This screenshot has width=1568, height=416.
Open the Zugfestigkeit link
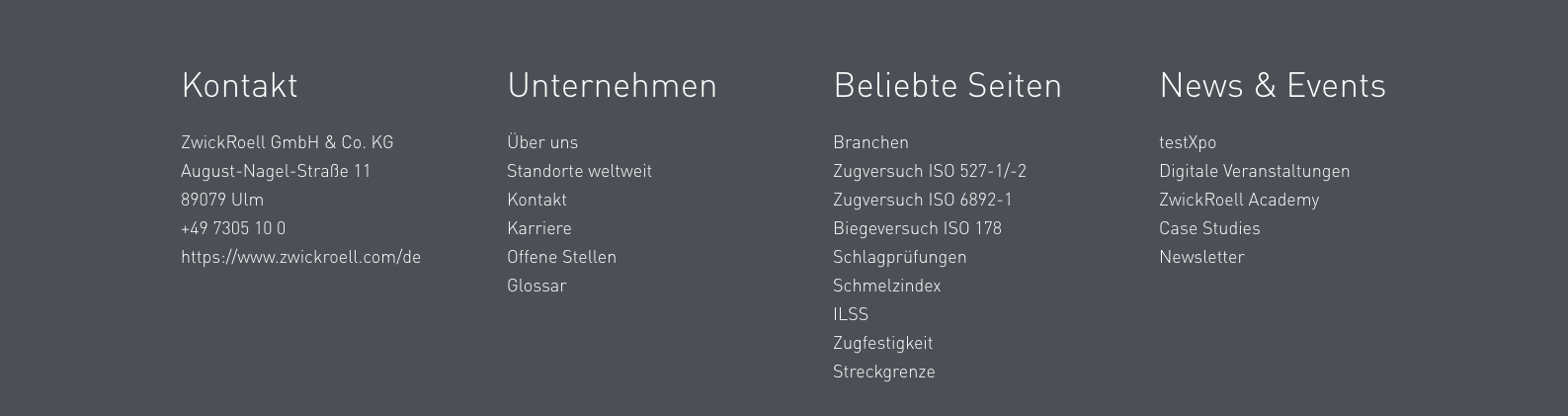pyautogui.click(x=882, y=343)
